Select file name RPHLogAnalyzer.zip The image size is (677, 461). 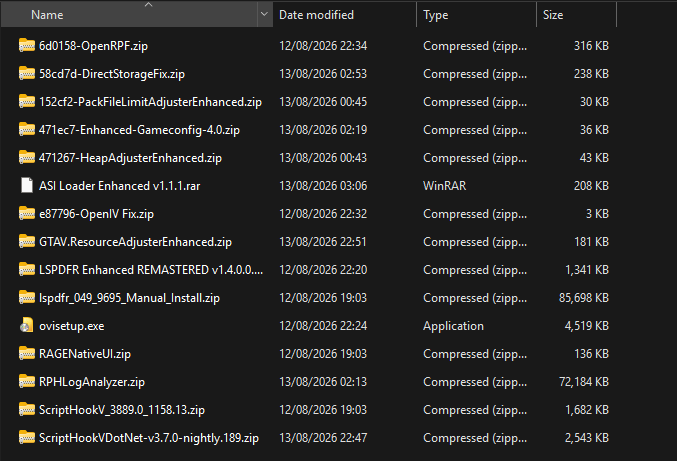[x=92, y=382]
